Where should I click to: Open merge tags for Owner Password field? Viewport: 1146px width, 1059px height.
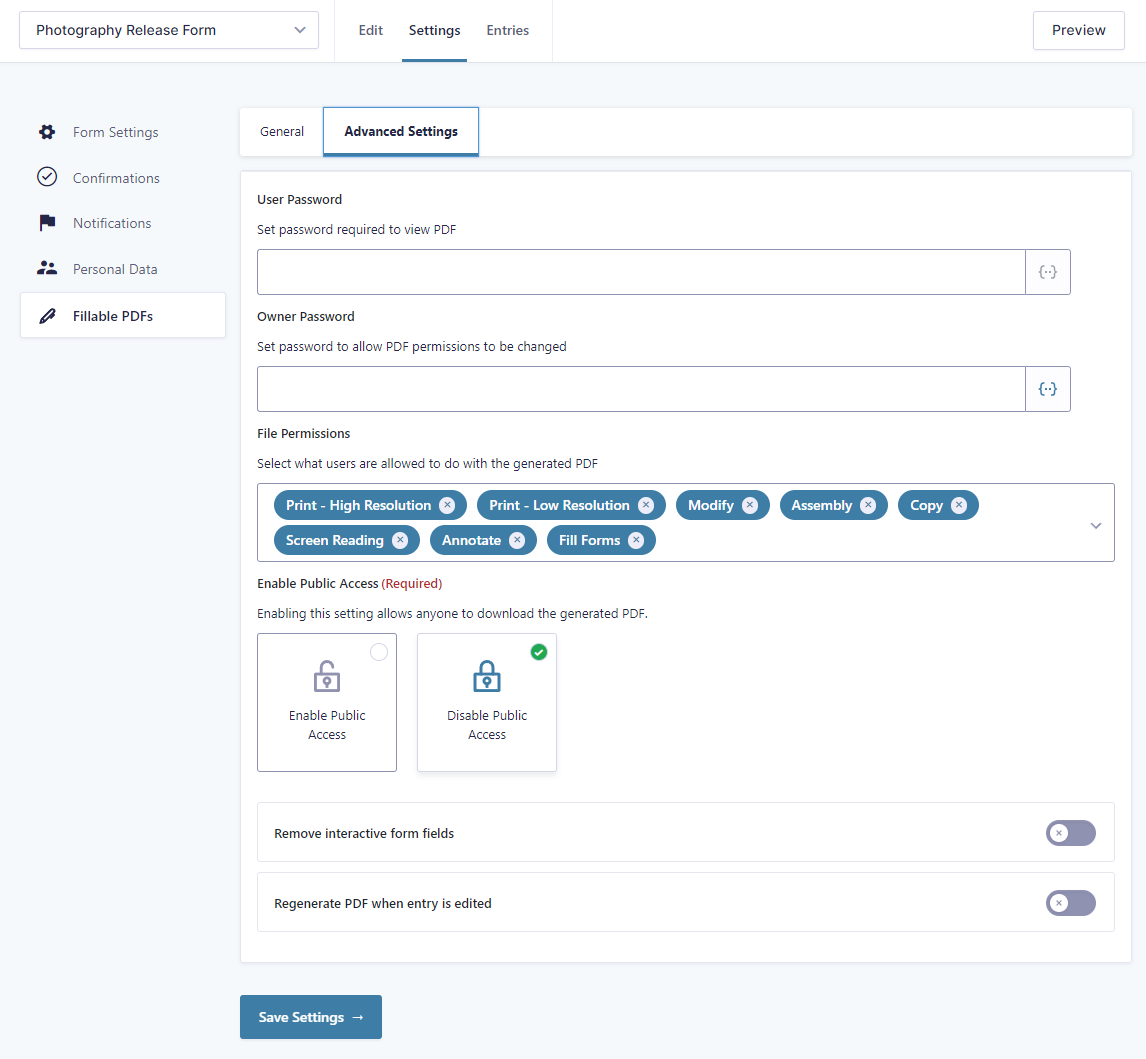1048,388
